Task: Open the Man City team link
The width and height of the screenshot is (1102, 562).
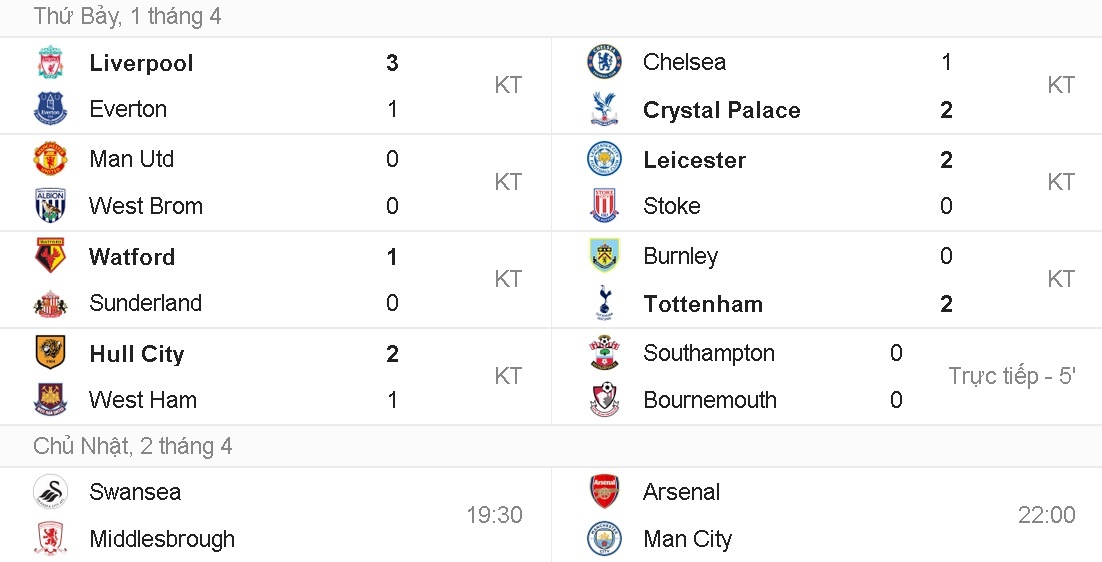Action: (687, 539)
